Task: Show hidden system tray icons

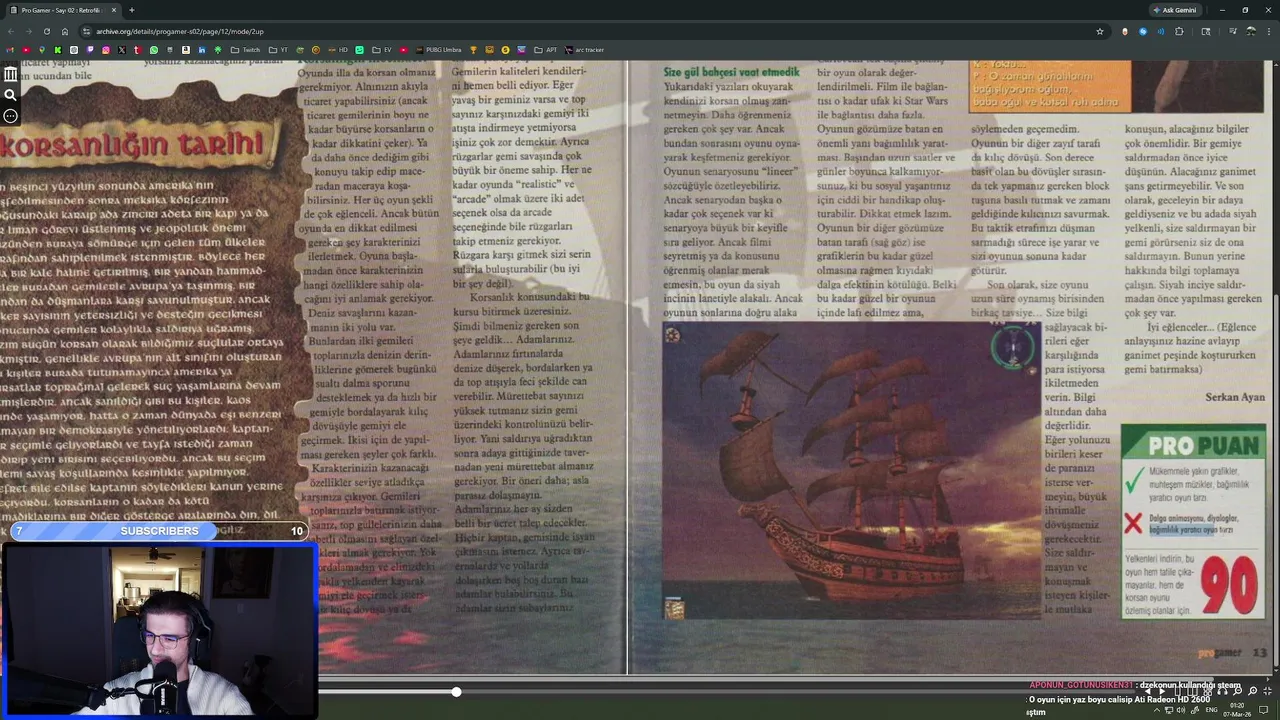Action: point(1157,710)
